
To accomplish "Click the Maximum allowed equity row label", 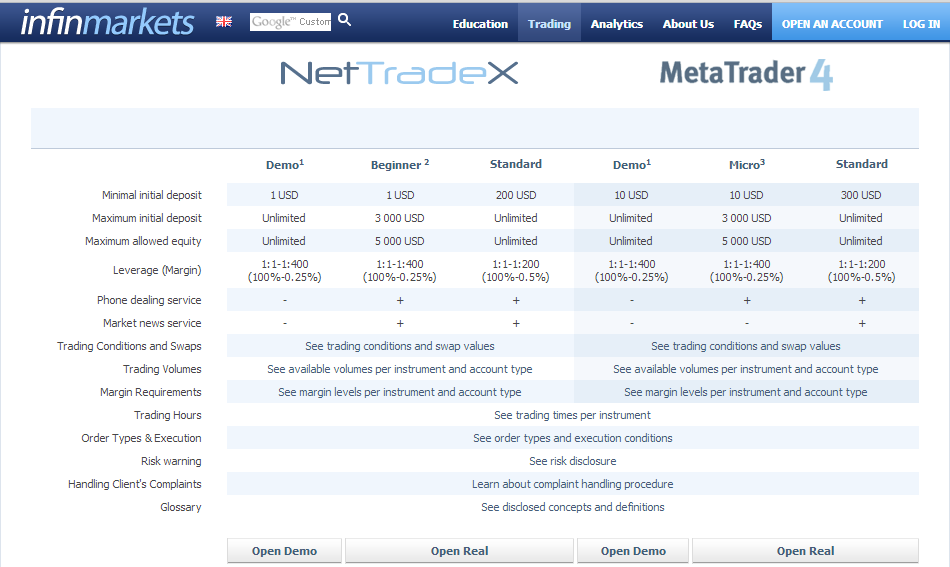I will tap(143, 241).
